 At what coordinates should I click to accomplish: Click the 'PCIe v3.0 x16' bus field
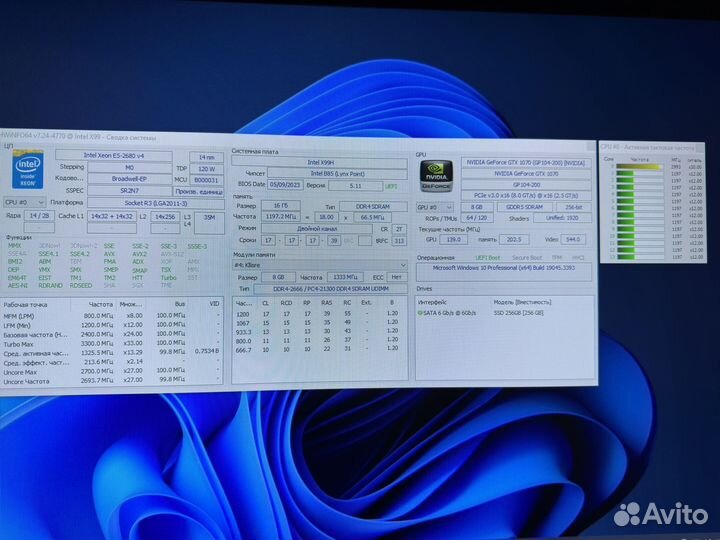(x=526, y=196)
